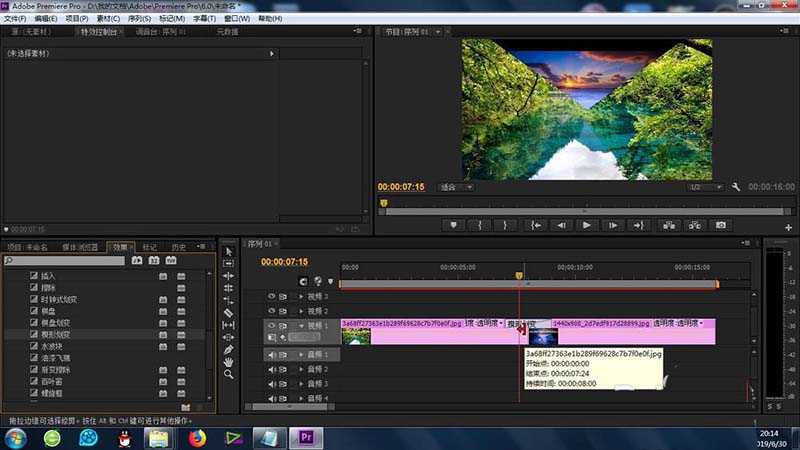Open the 序列 01 dropdown in Program monitor

[438, 32]
